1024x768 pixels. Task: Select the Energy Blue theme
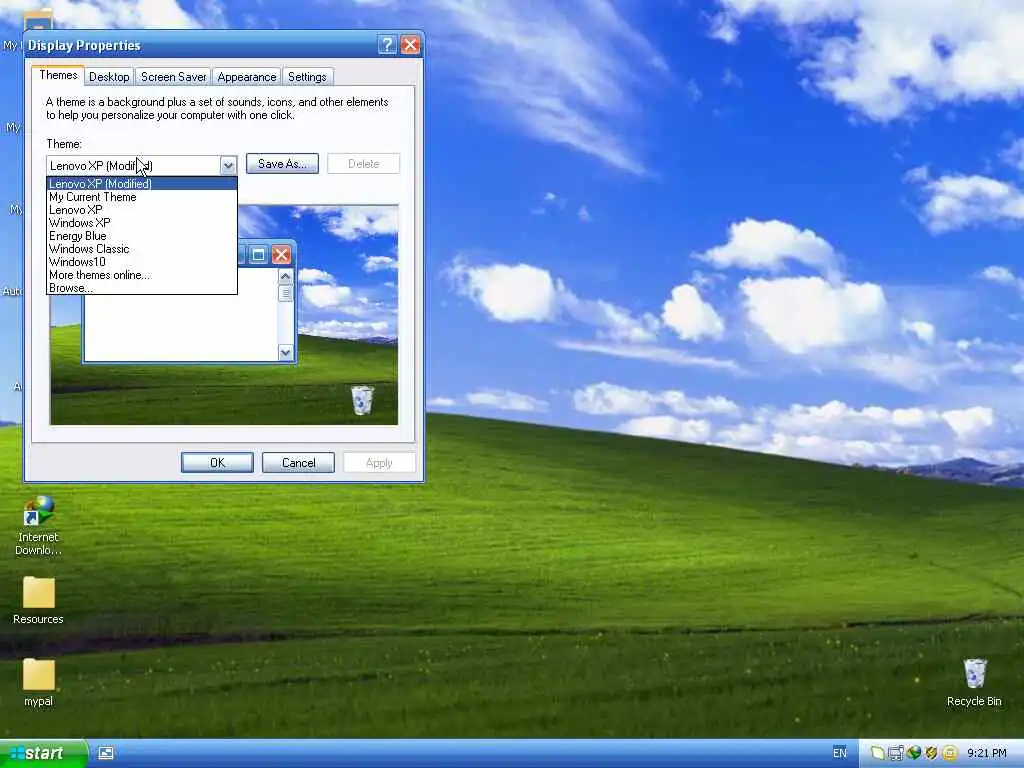[x=142, y=236]
